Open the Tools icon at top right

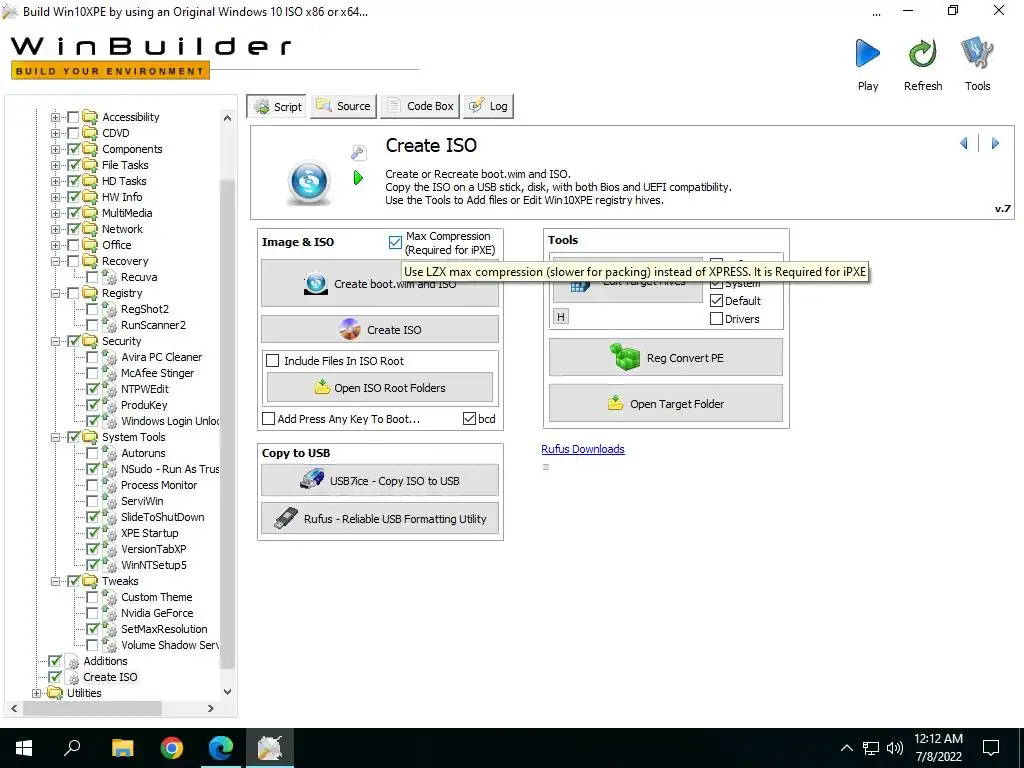tap(977, 54)
